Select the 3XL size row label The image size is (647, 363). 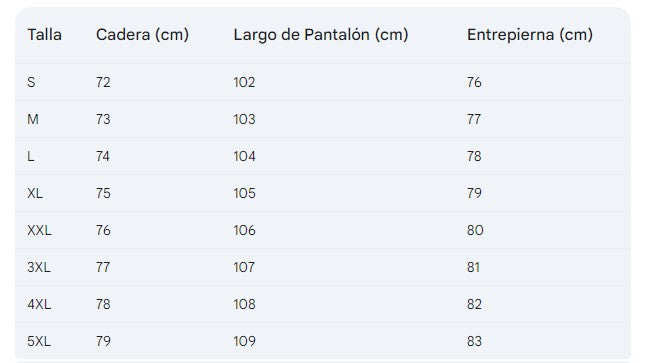39,267
